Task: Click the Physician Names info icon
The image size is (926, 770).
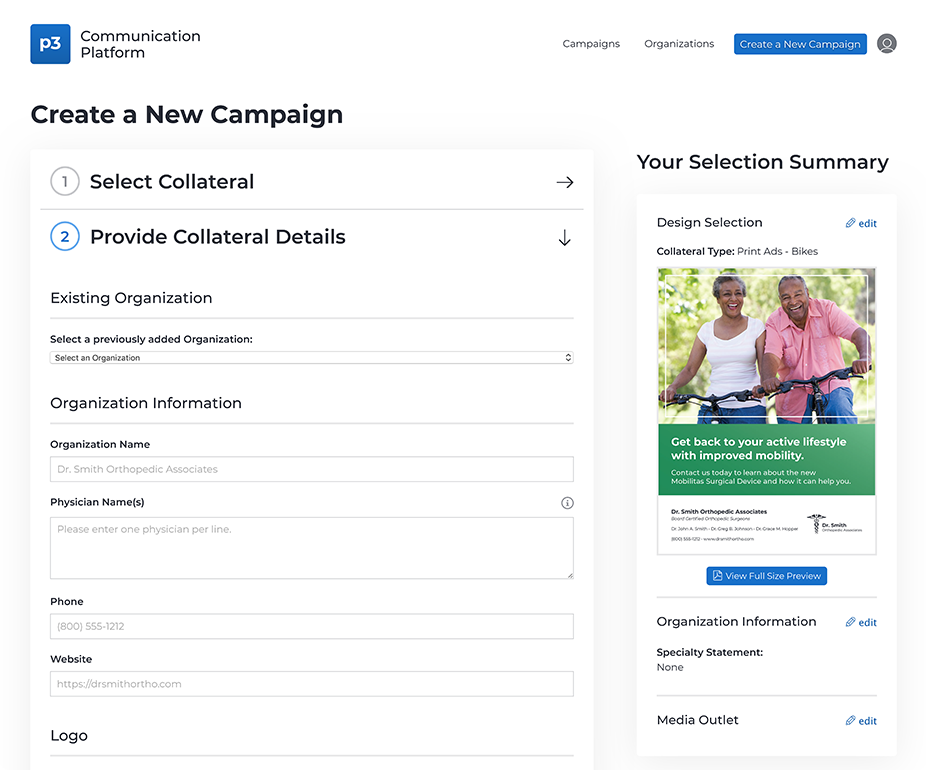Action: pyautogui.click(x=567, y=503)
